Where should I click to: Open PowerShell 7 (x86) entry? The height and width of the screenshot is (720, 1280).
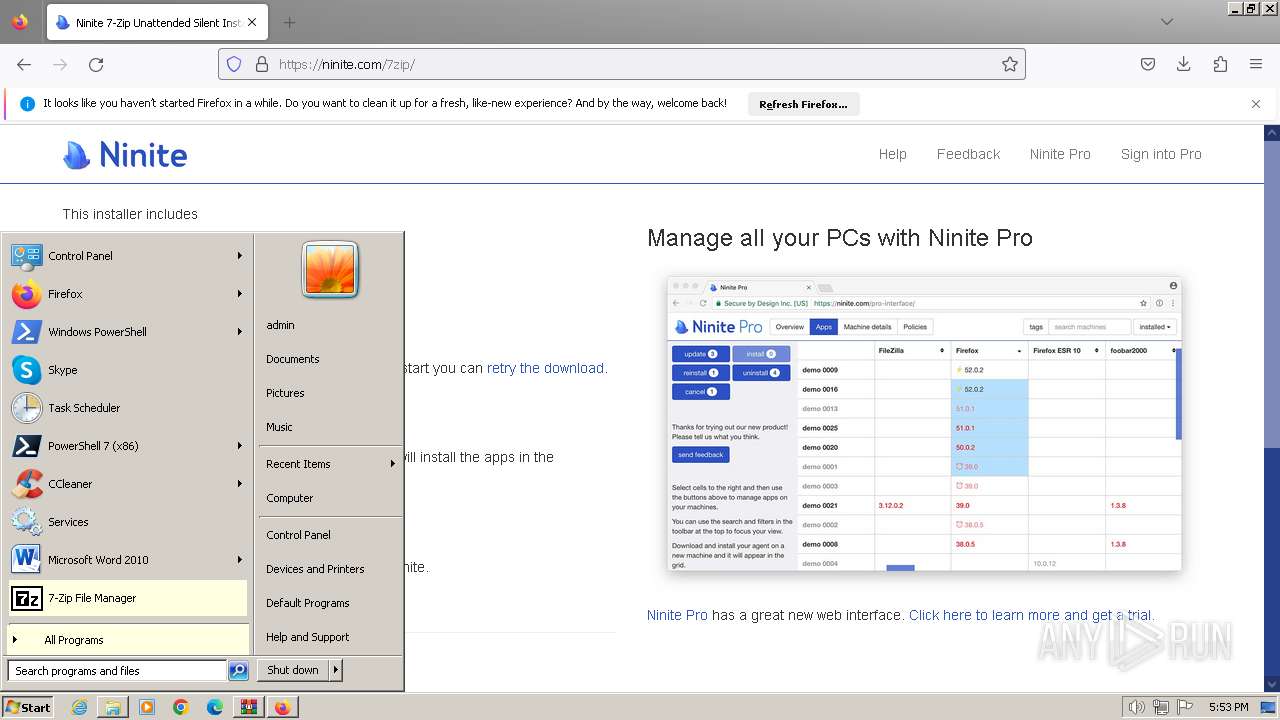click(x=128, y=446)
